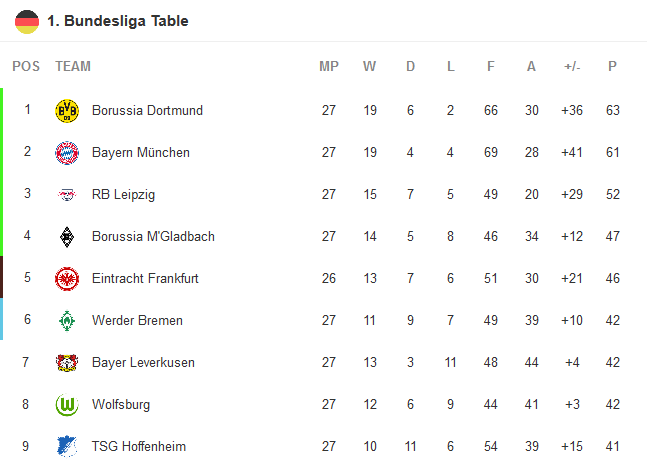The image size is (647, 464).
Task: Click the Bayer Leverkusen club crest
Action: pos(67,362)
